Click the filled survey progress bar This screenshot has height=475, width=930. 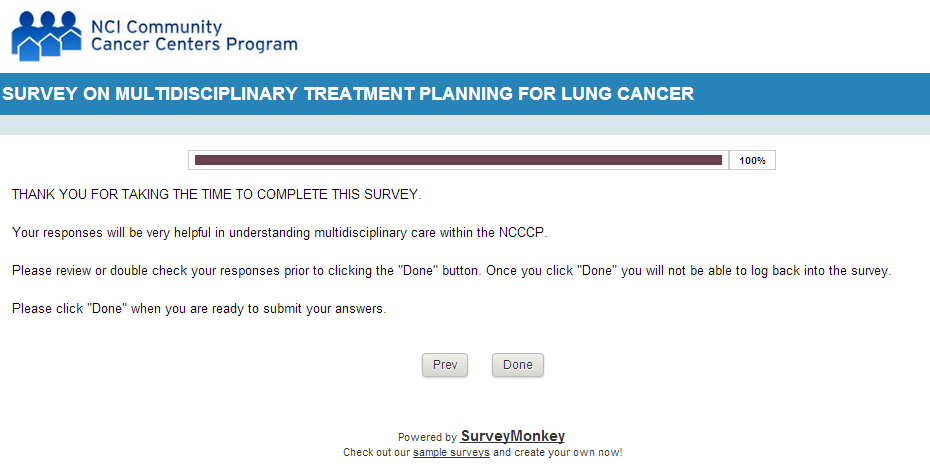coord(458,160)
